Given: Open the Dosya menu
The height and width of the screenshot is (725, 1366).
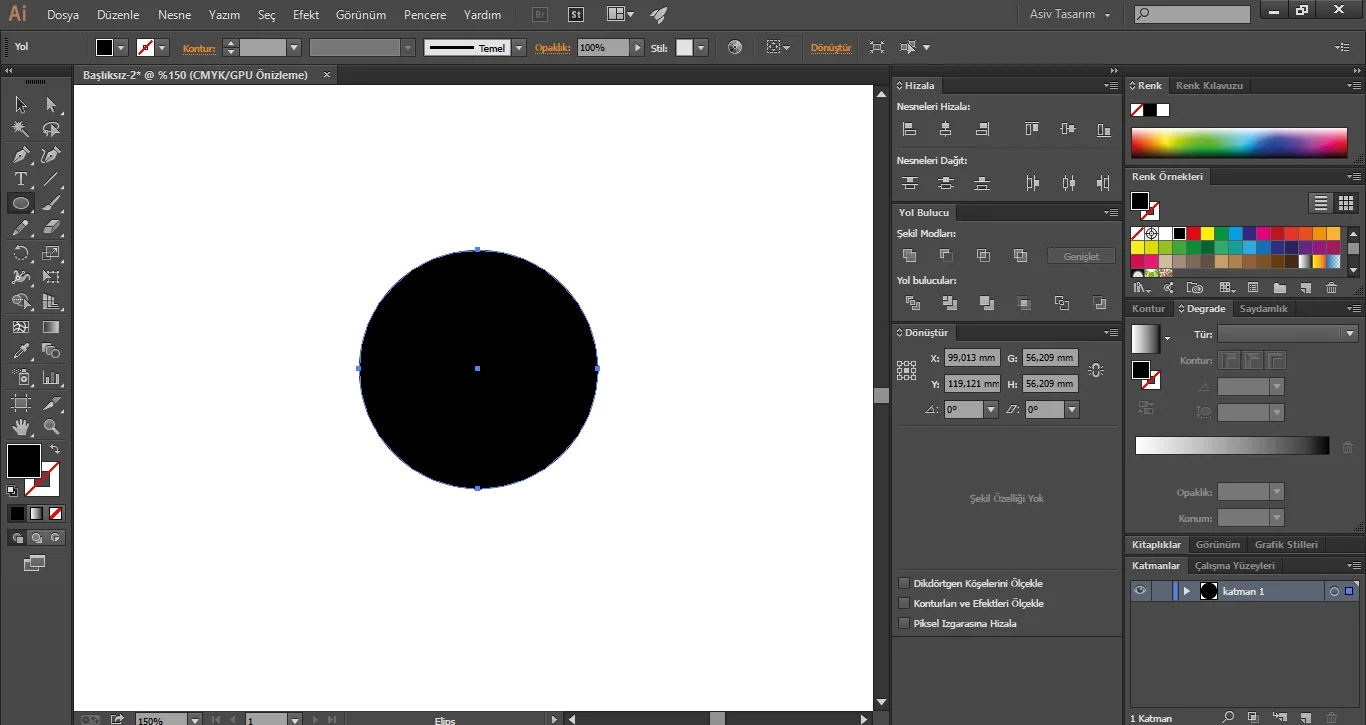Looking at the screenshot, I should (63, 15).
